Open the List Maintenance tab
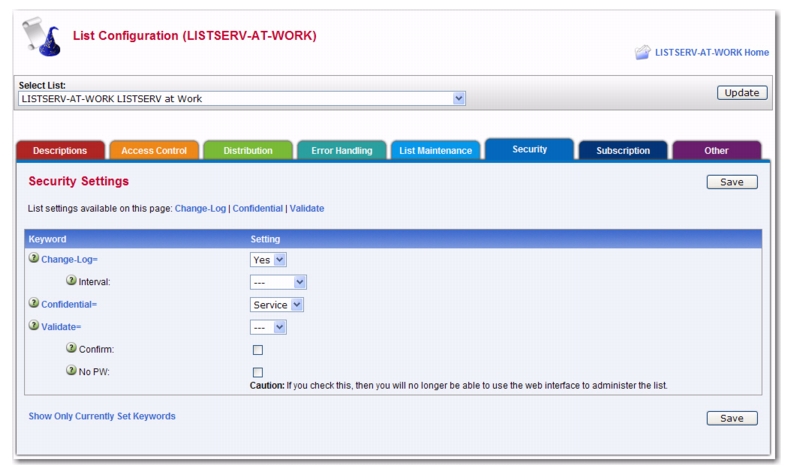This screenshot has width=788, height=475. (436, 150)
